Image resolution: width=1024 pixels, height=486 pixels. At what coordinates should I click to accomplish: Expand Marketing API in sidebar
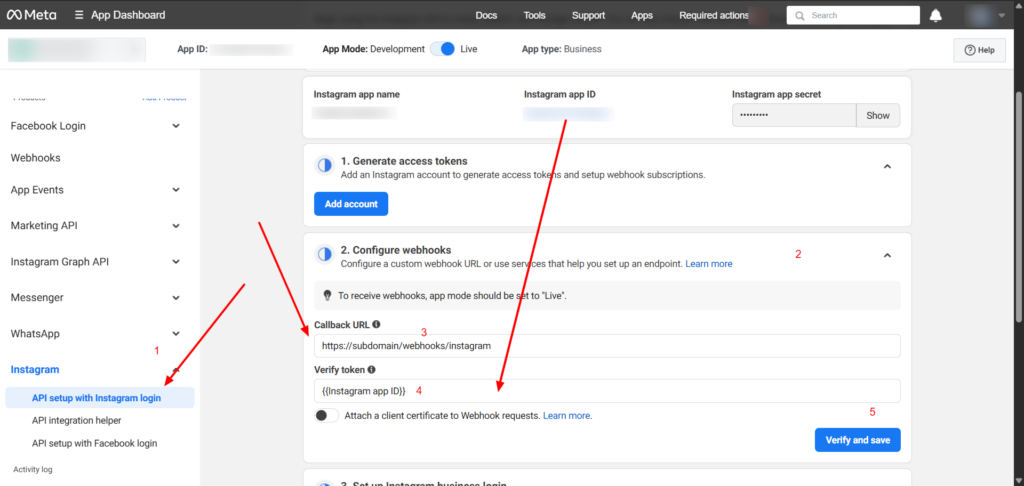176,226
